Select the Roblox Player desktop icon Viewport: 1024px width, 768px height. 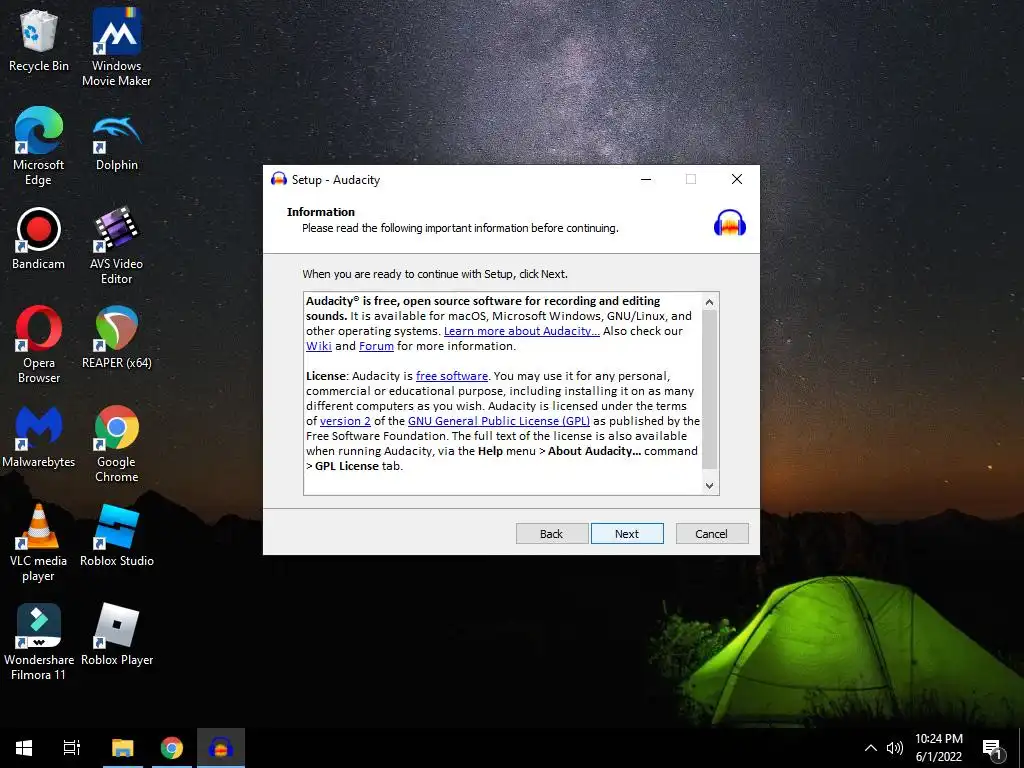click(x=117, y=635)
